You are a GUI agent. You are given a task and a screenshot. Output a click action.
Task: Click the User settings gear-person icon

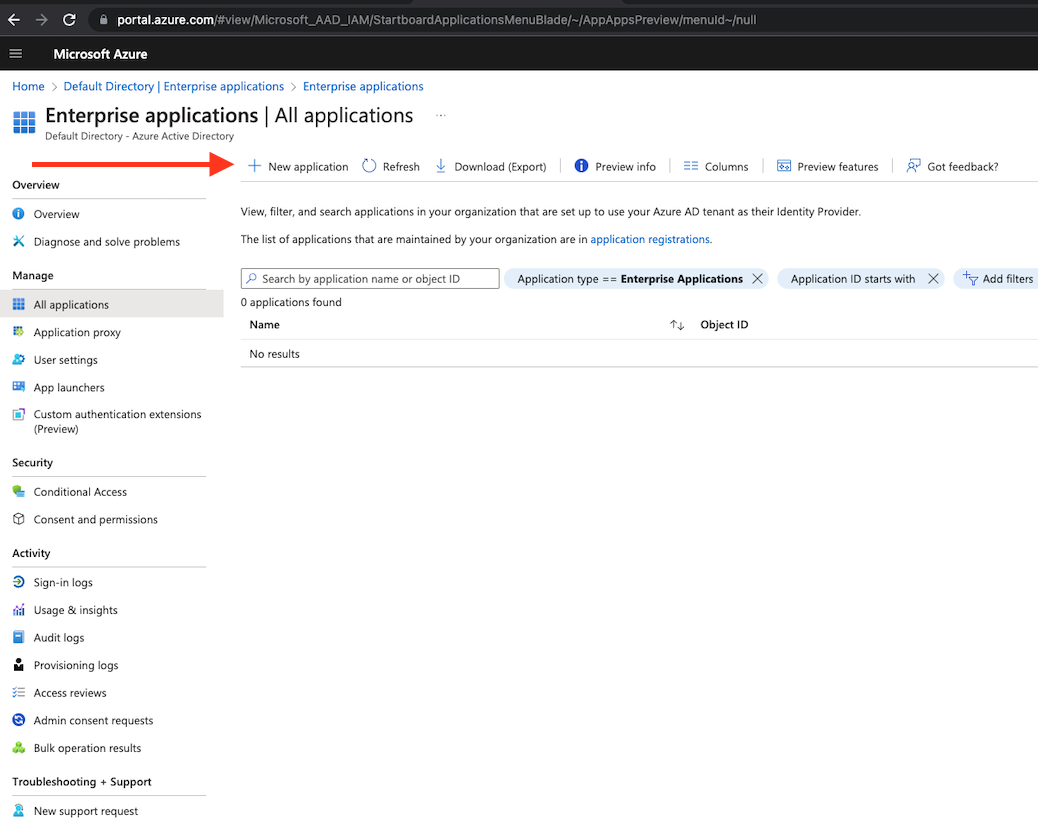(19, 359)
